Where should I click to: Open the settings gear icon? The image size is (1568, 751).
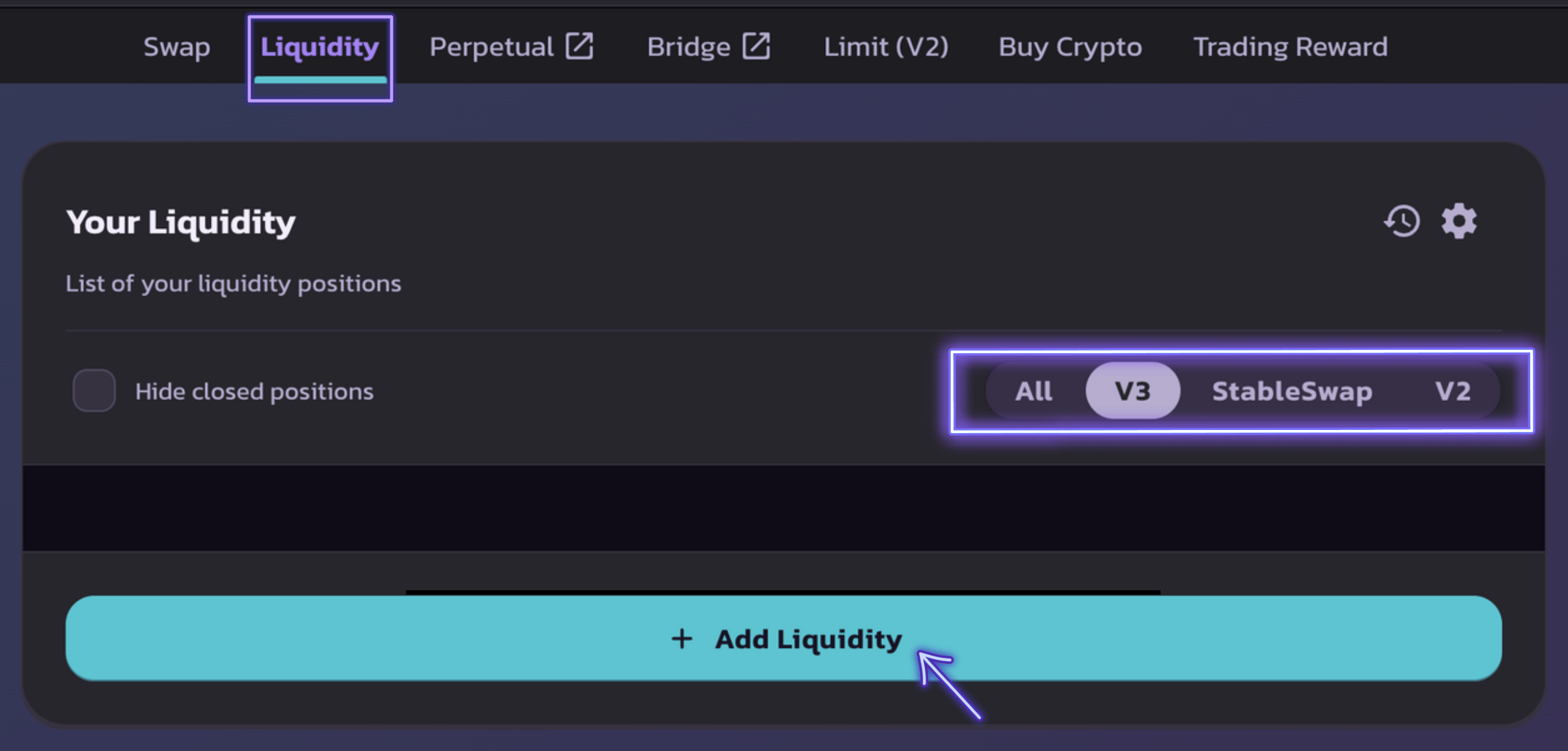(1459, 222)
